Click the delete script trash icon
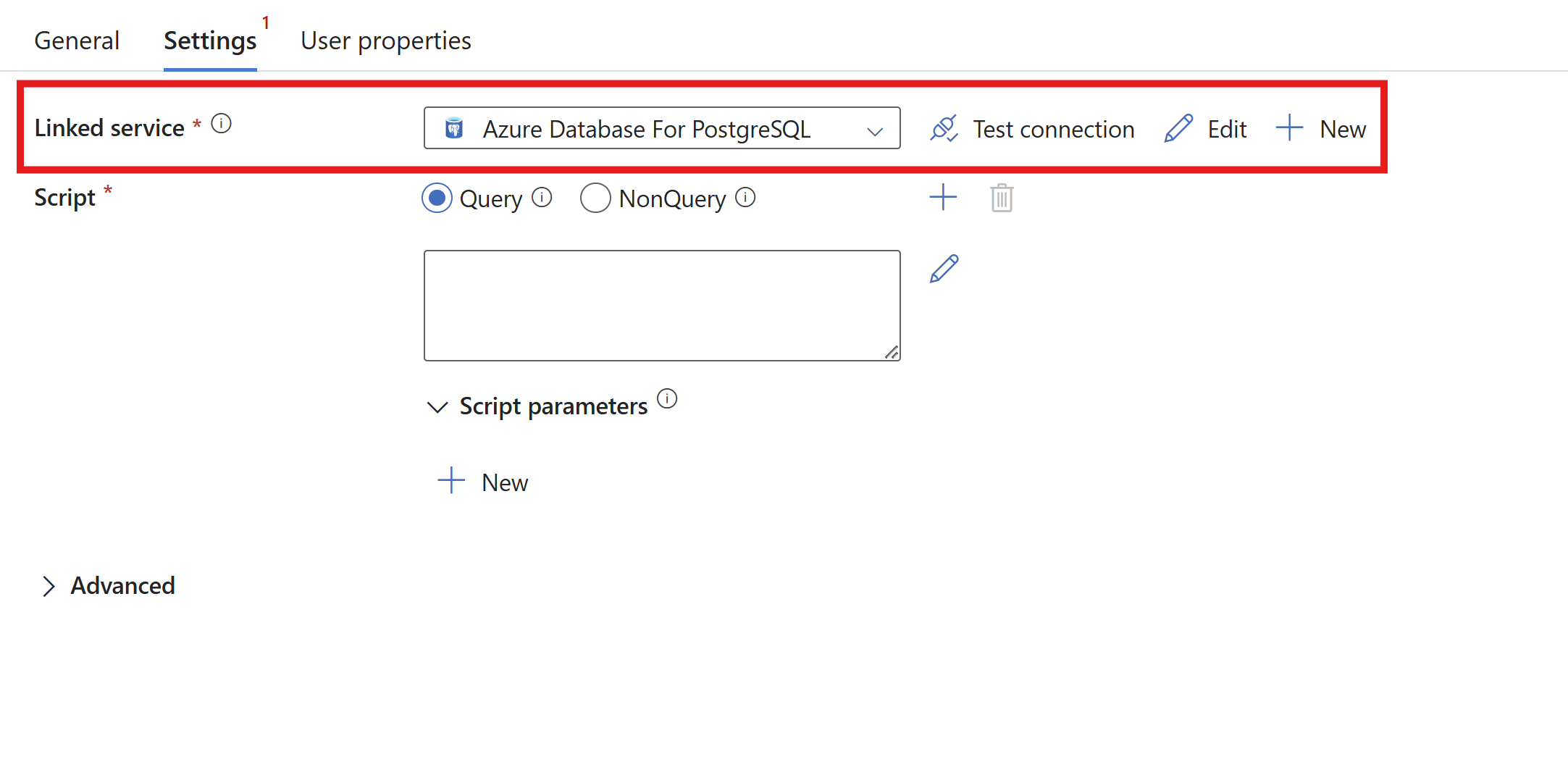 [1002, 198]
